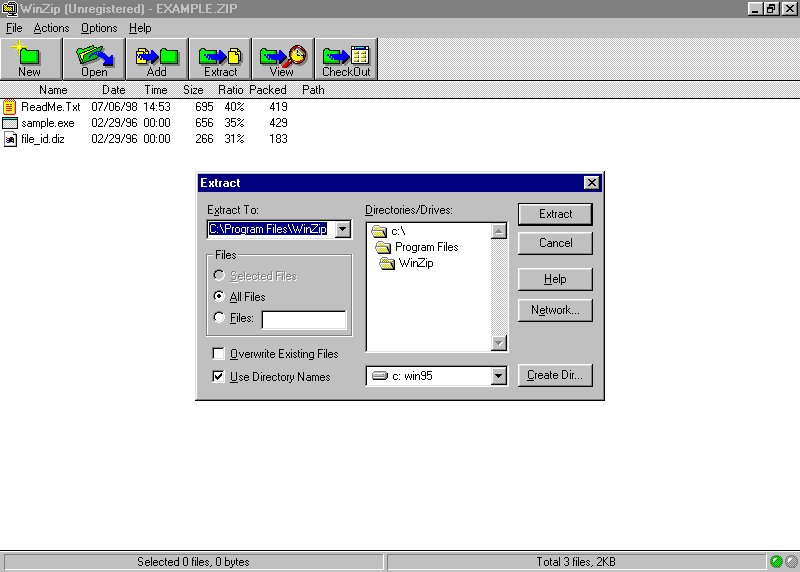Click the Network... button
Screen dimensions: 800x572
[555, 310]
